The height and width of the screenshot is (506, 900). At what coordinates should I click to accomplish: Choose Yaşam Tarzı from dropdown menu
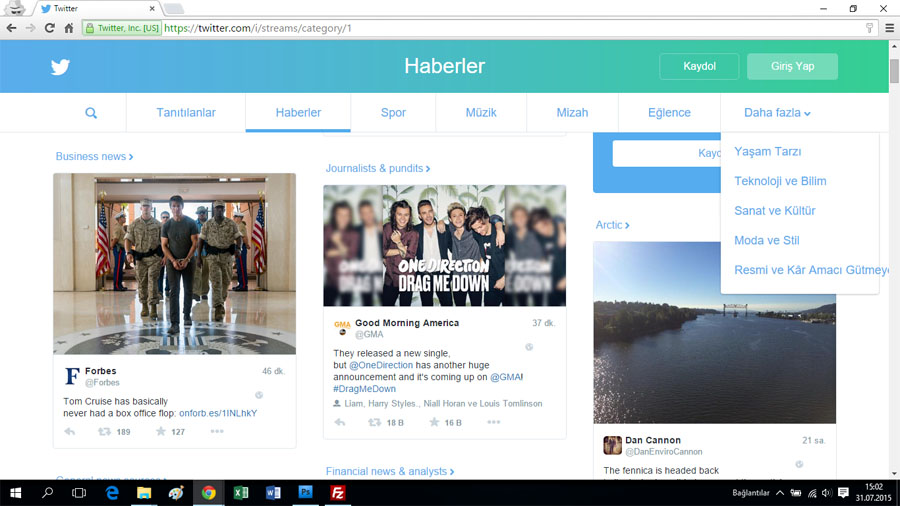[767, 151]
